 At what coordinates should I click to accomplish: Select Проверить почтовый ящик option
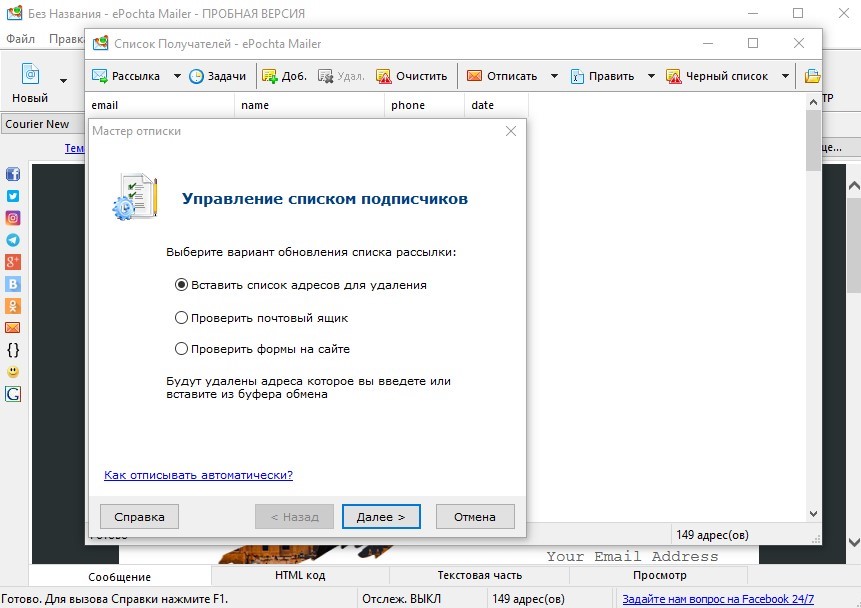coord(261,318)
